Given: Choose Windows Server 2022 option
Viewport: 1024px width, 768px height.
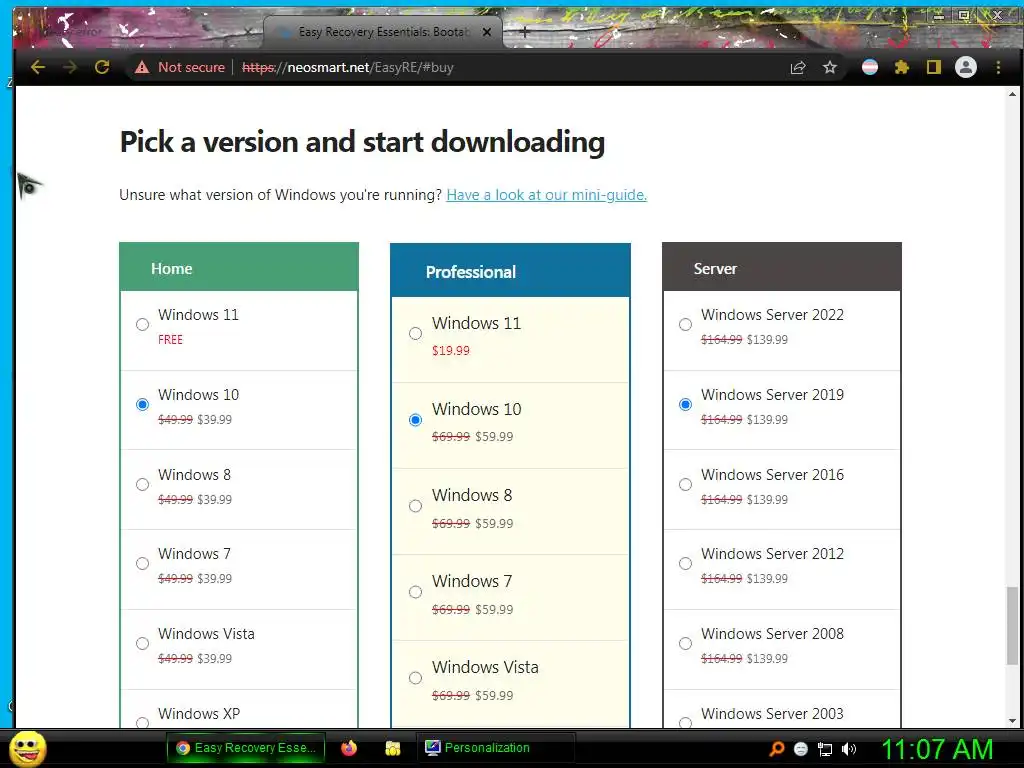Looking at the screenshot, I should [685, 325].
